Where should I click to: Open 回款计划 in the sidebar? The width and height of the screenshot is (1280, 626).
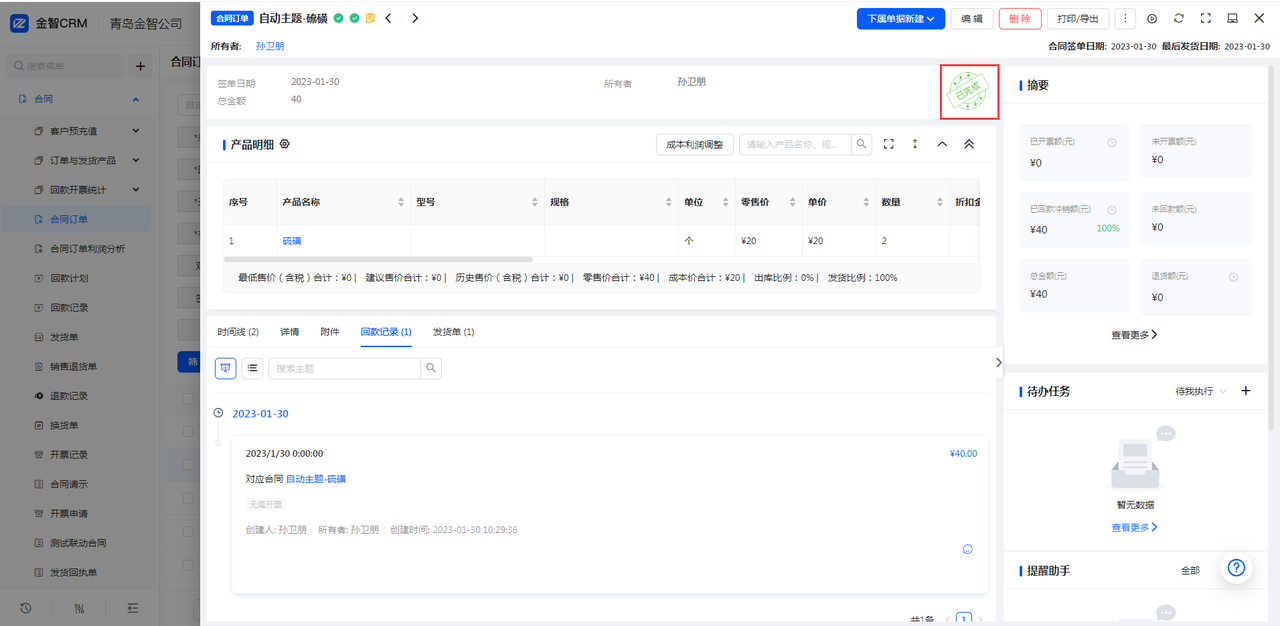pyautogui.click(x=69, y=278)
